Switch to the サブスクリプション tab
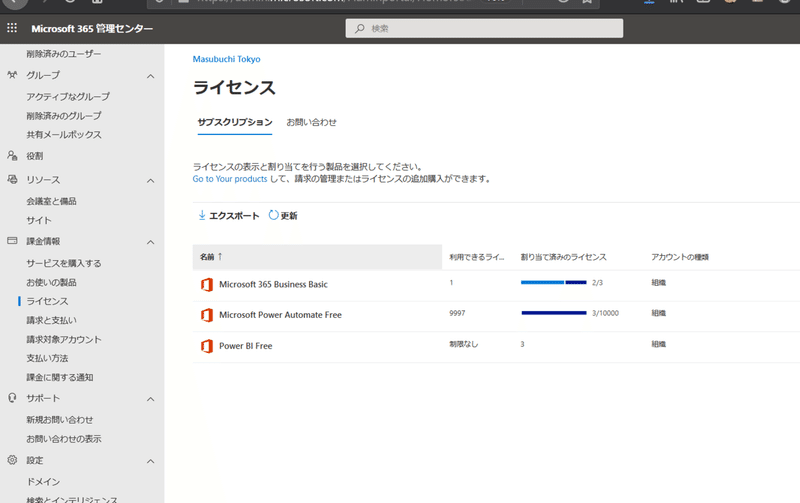Image resolution: width=800 pixels, height=503 pixels. coord(235,122)
